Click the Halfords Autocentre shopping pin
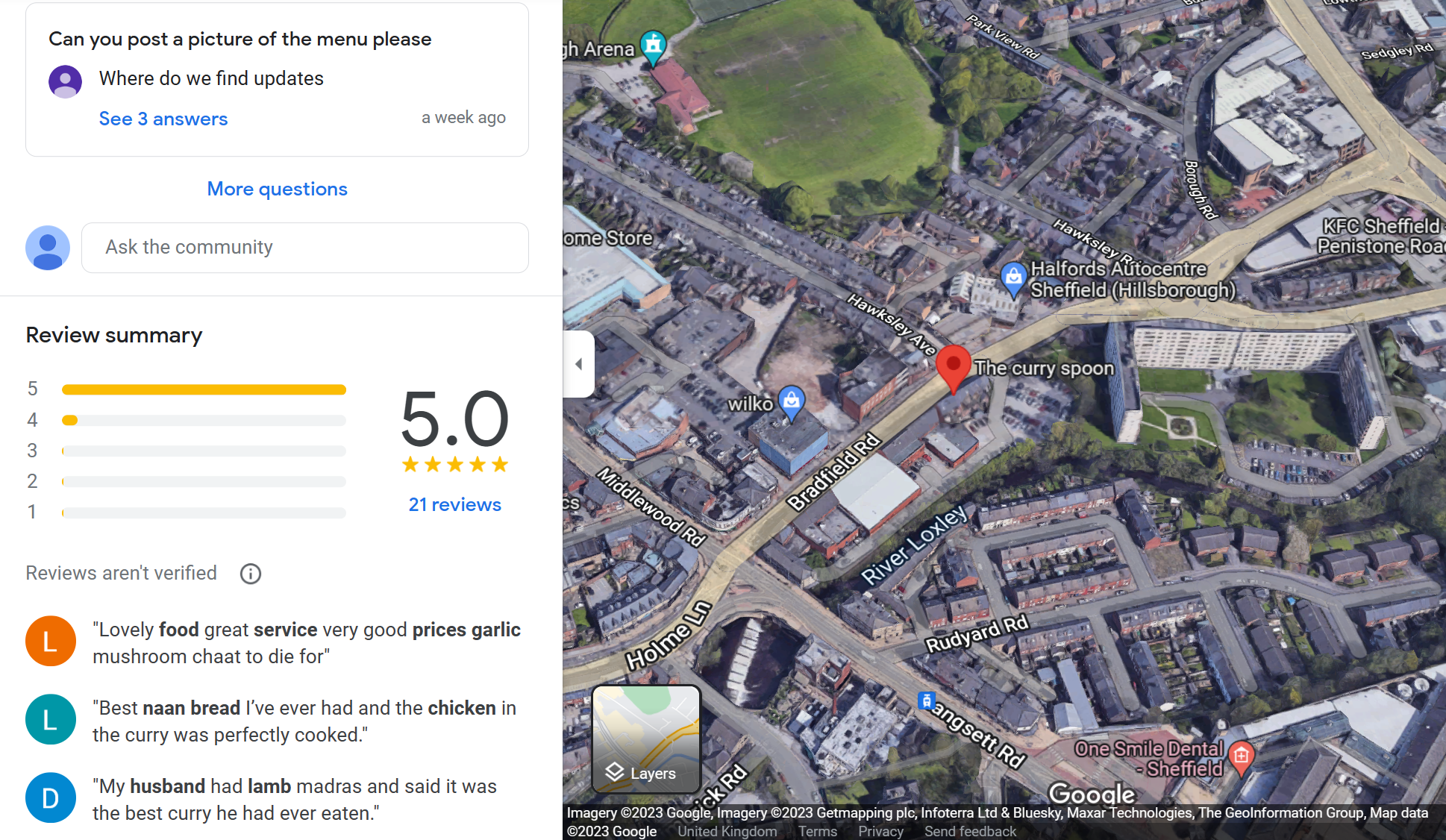Screen dimensions: 1446x840 1013,280
